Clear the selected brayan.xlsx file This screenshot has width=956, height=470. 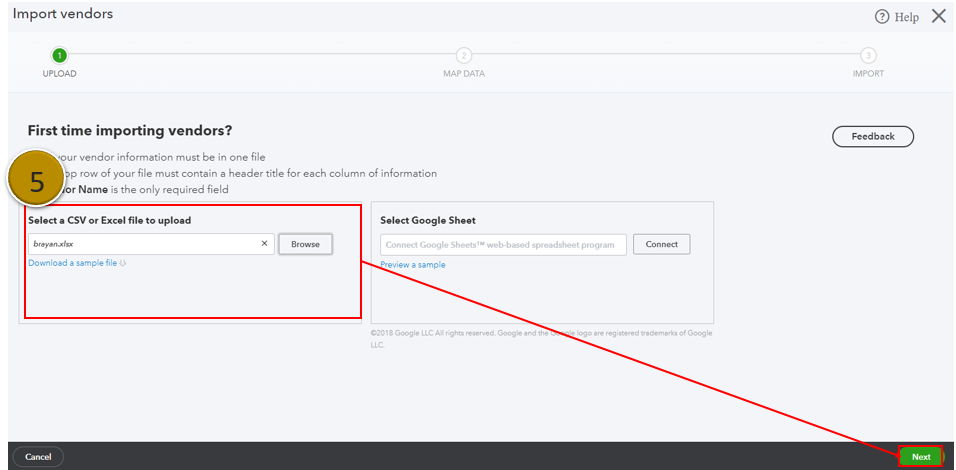(x=265, y=244)
